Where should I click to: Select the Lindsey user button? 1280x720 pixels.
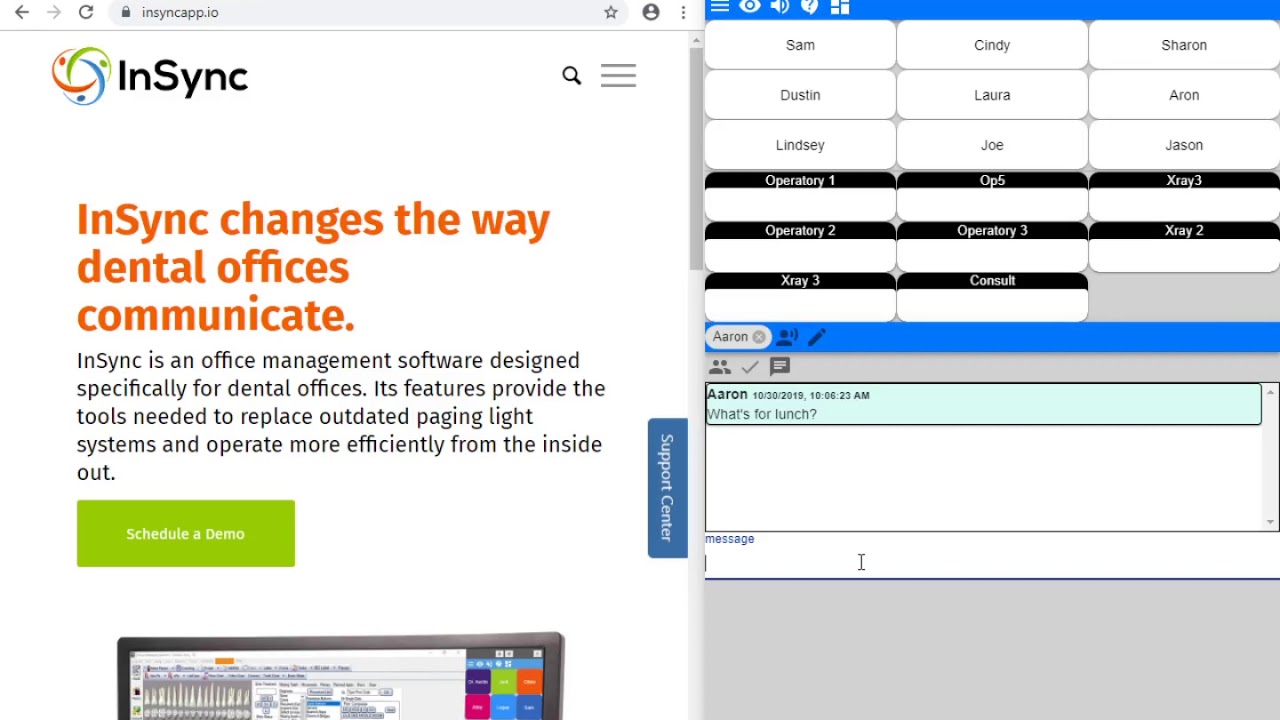click(800, 145)
